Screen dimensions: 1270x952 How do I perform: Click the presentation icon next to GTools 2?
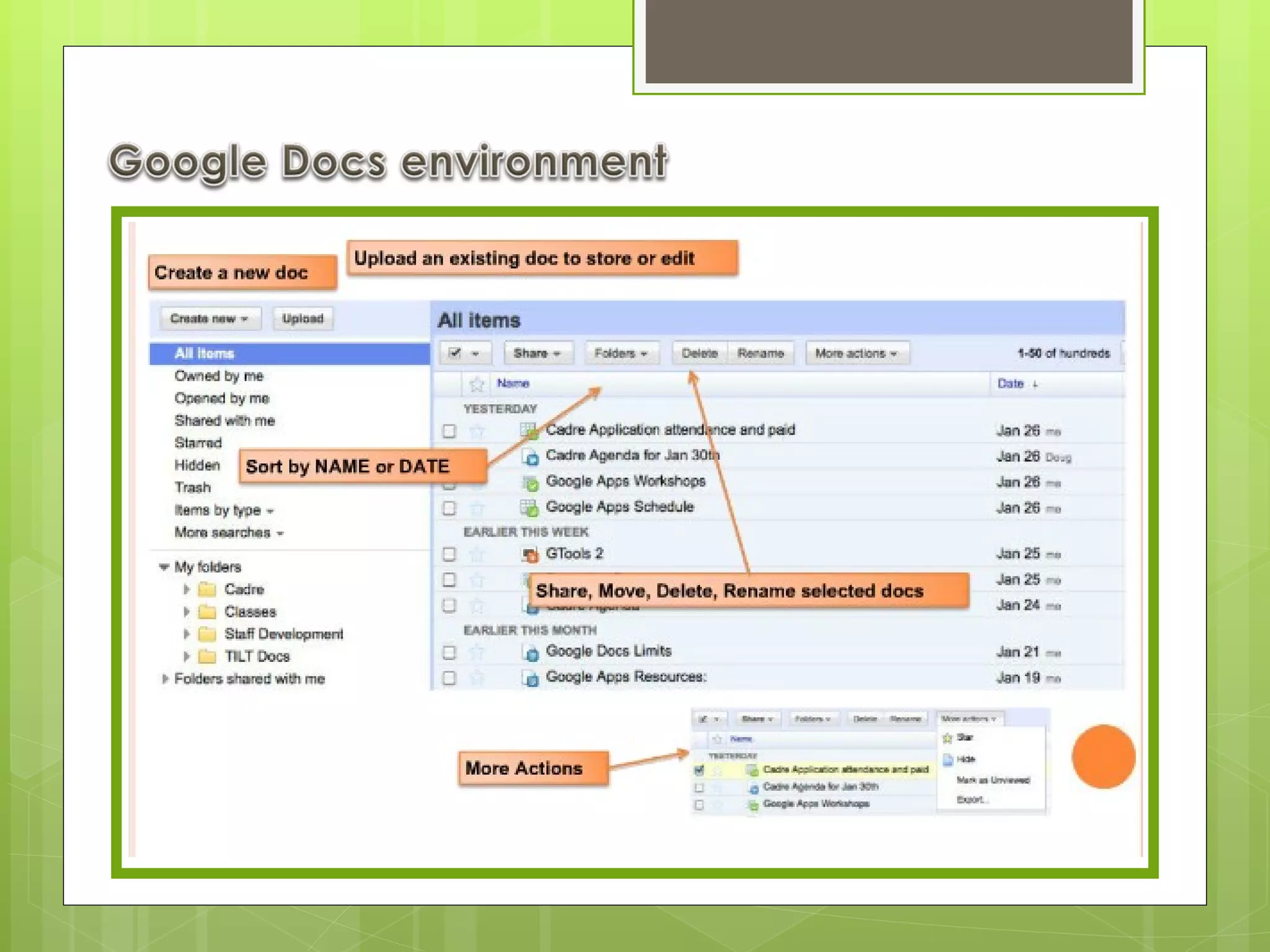(x=530, y=554)
